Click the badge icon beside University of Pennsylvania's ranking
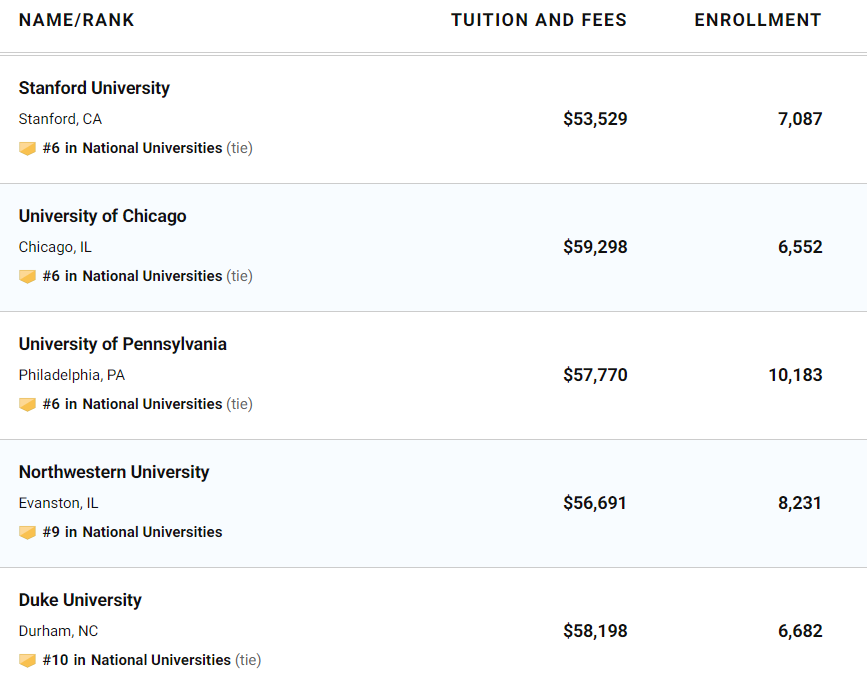867x692 pixels. 27,405
